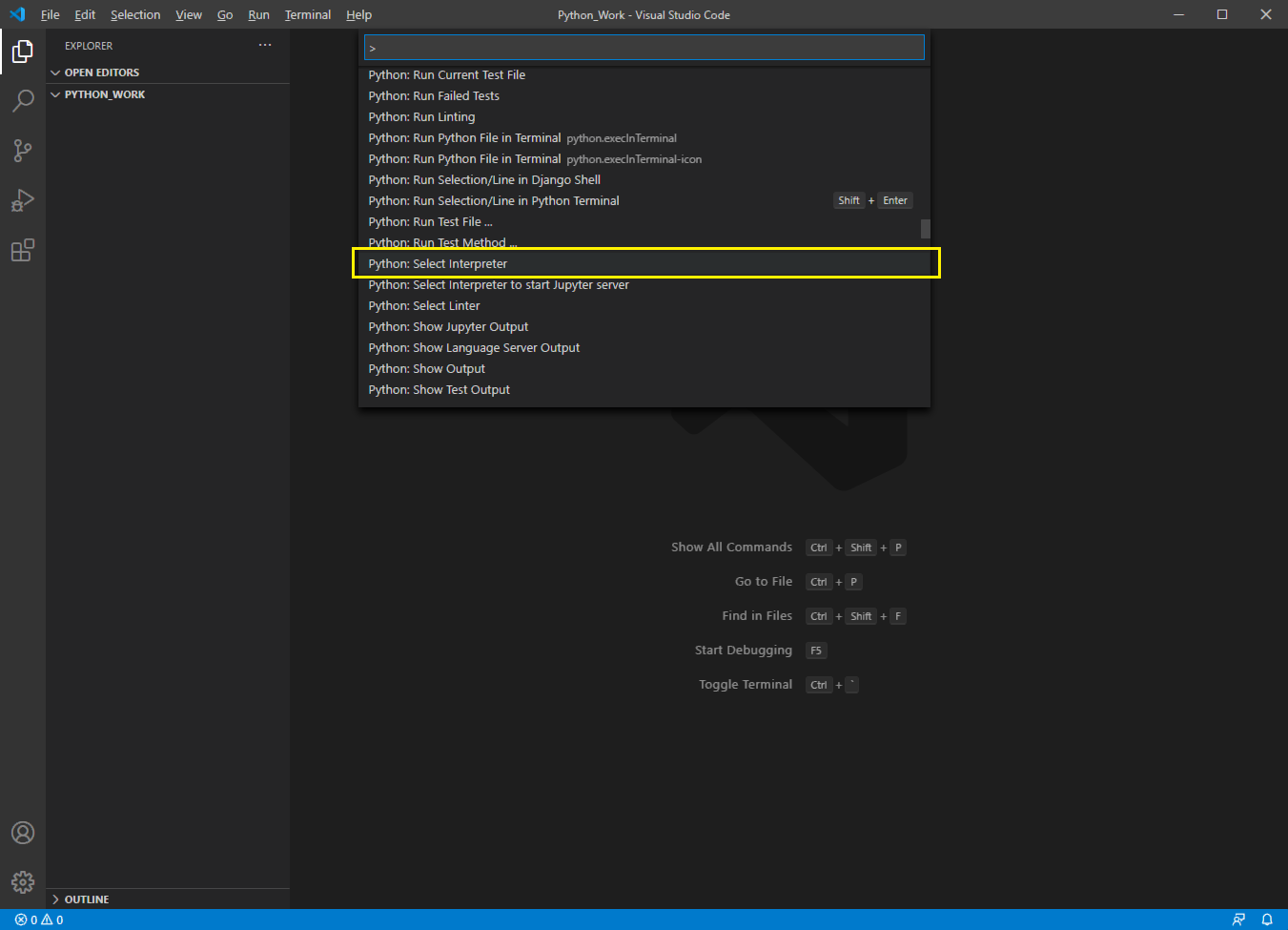
Task: Open notifications bell in status bar
Action: tap(1267, 920)
